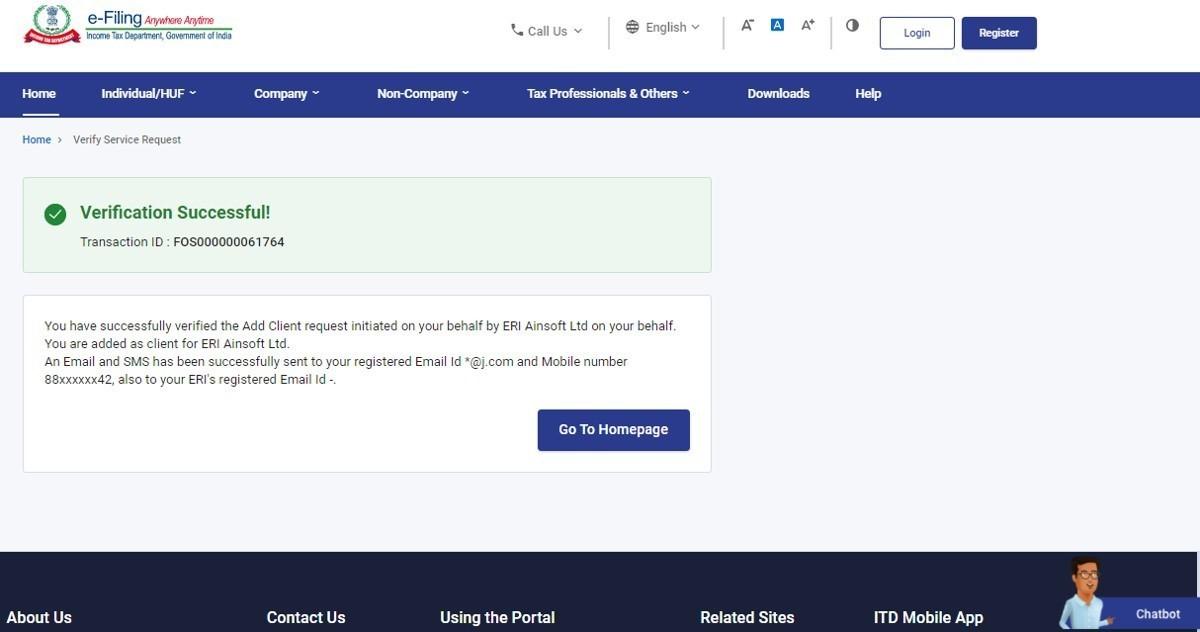The width and height of the screenshot is (1200, 632).
Task: Toggle the dark contrast theme
Action: tap(852, 25)
